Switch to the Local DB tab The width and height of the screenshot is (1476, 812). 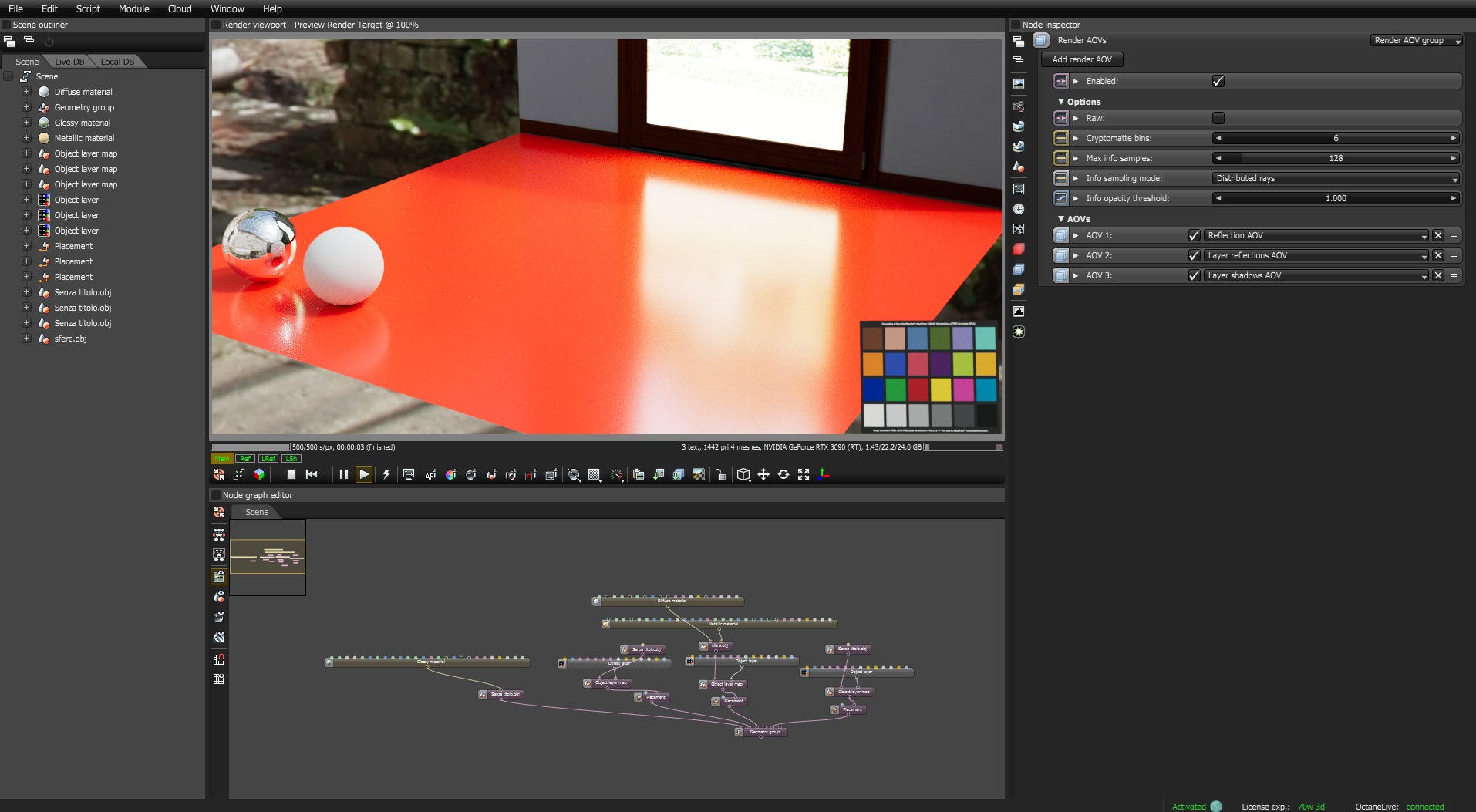pyautogui.click(x=117, y=62)
